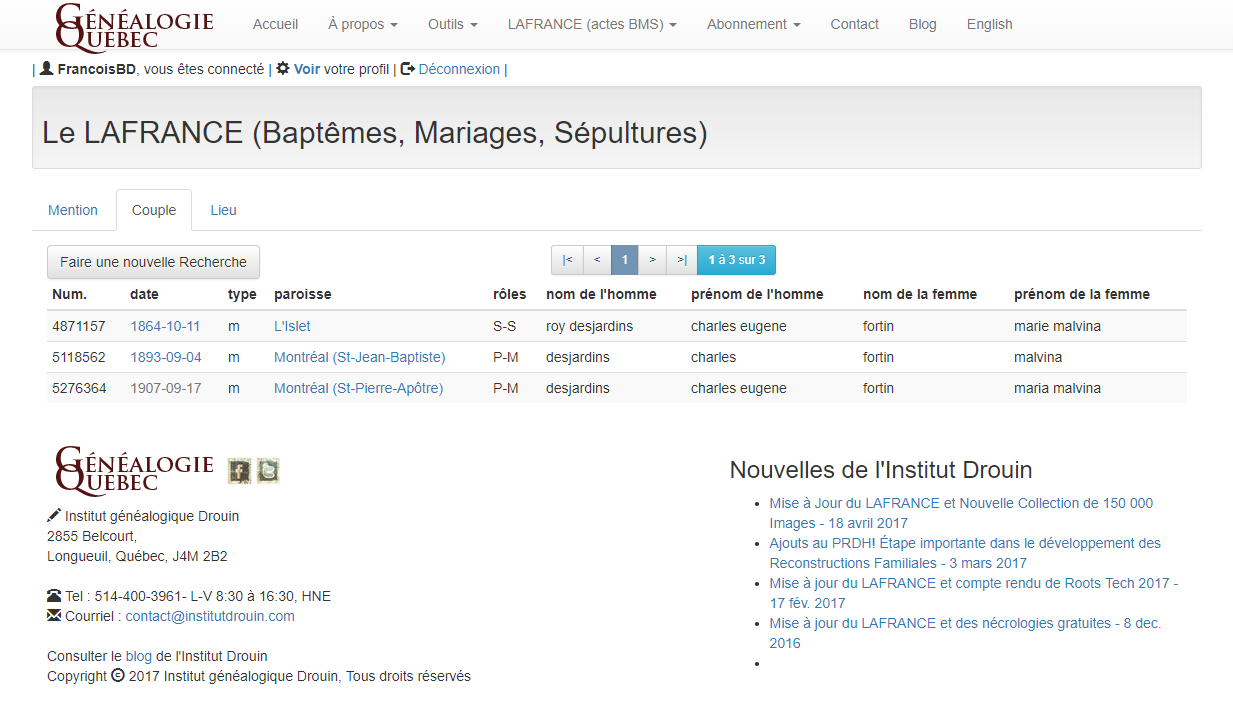
Task: Open the L'Islet parish link
Action: pyautogui.click(x=292, y=326)
